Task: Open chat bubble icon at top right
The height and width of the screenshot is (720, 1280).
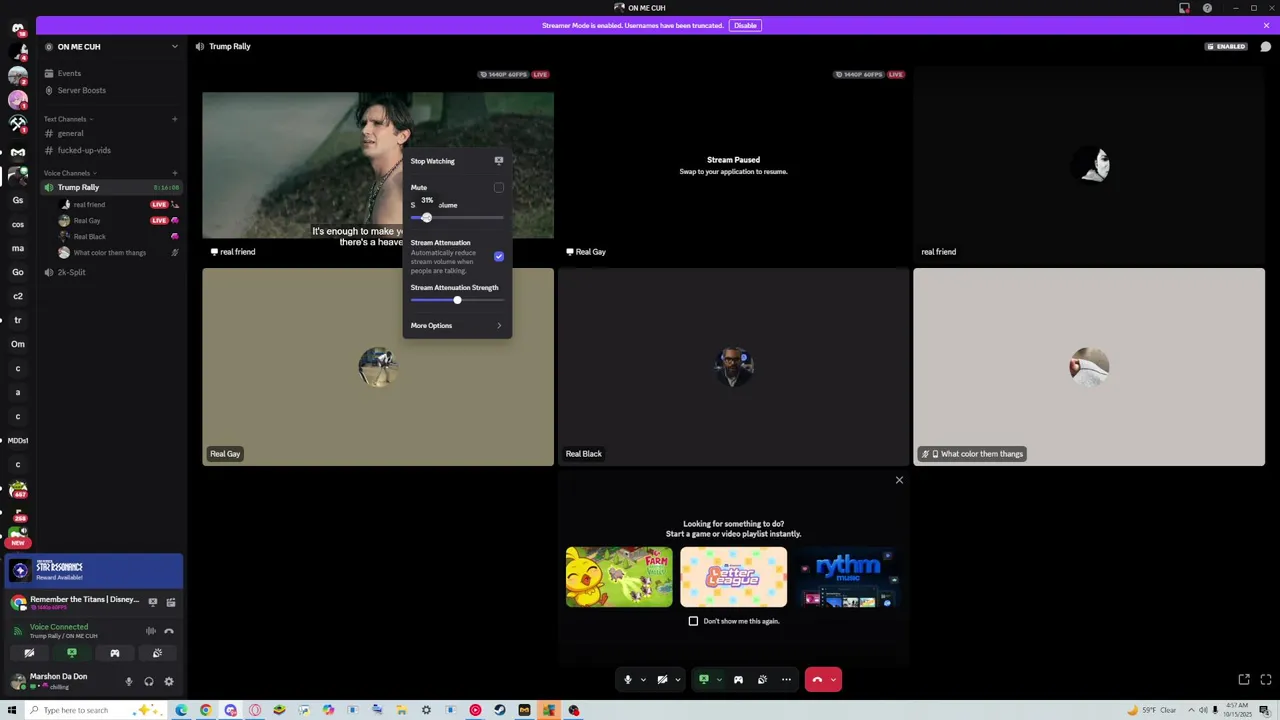Action: pos(1265,47)
